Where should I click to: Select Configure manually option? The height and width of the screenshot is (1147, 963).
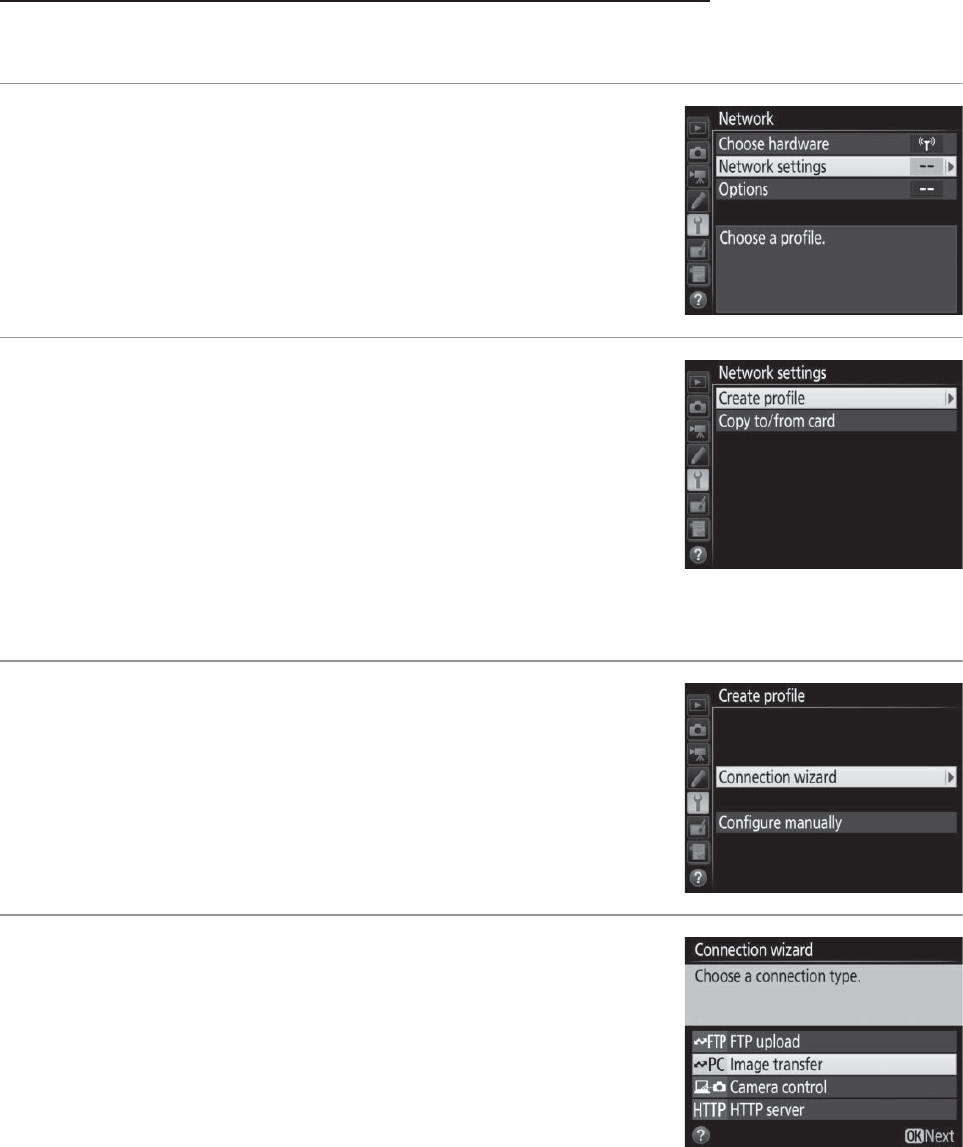tap(836, 822)
